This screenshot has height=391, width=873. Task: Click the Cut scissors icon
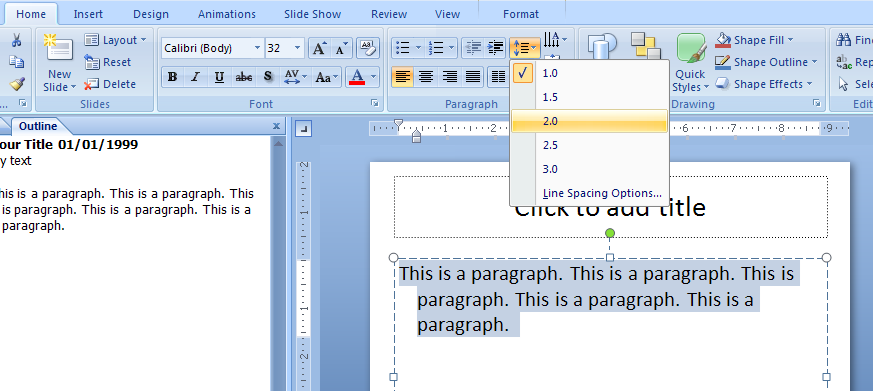17,40
